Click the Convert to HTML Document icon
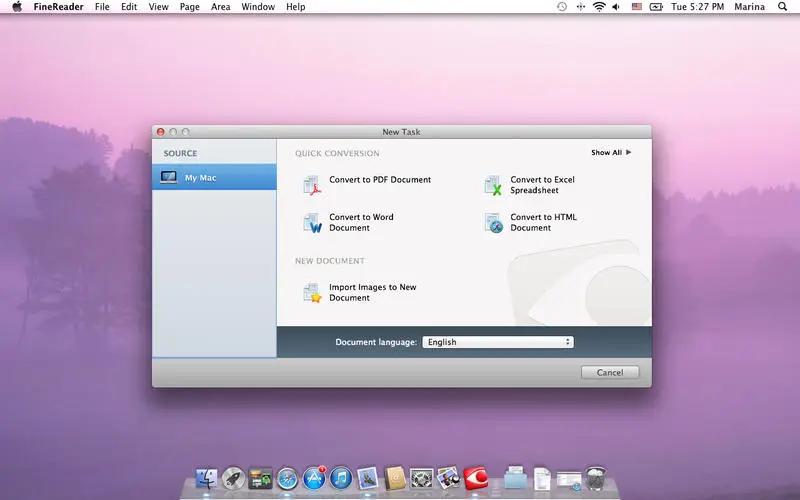The image size is (800, 500). point(493,222)
